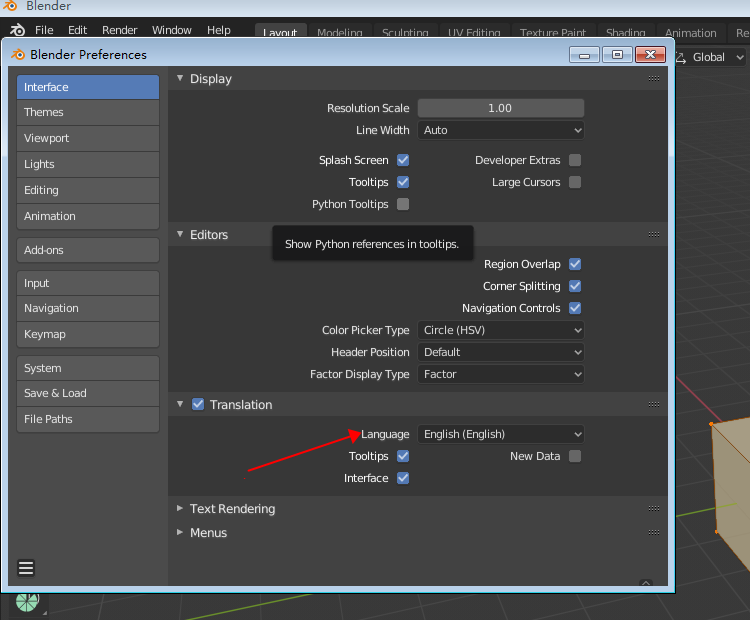This screenshot has height=620, width=750.
Task: Open the Window menu
Action: coord(172,30)
